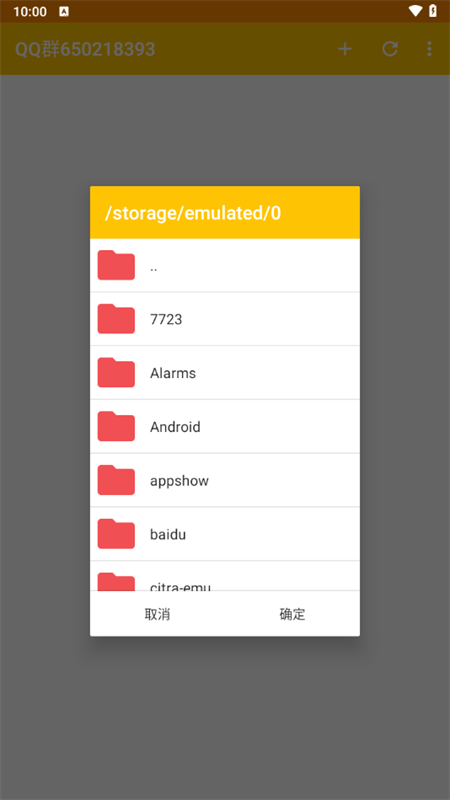The width and height of the screenshot is (450, 800).
Task: Click the plus add icon in toolbar
Action: 345,49
